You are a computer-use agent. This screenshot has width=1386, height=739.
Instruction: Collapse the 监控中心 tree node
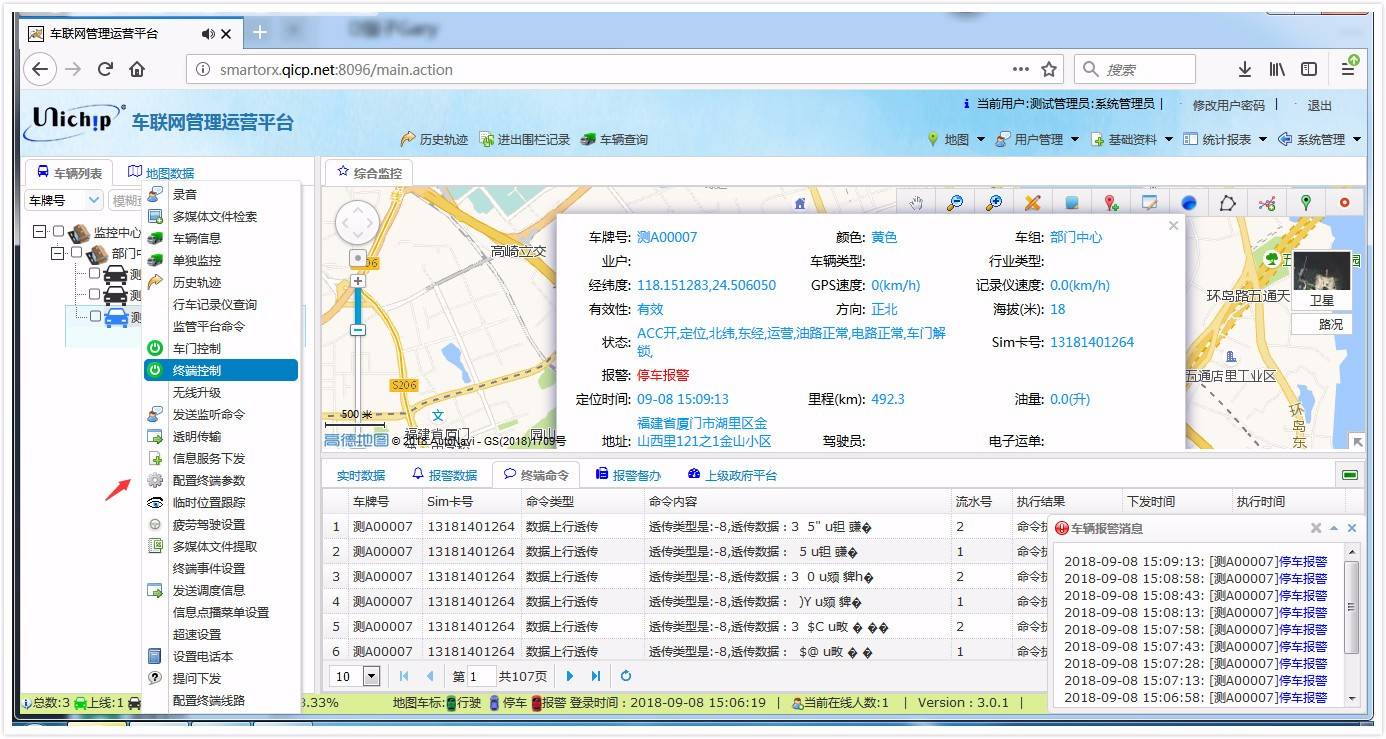pyautogui.click(x=40, y=231)
